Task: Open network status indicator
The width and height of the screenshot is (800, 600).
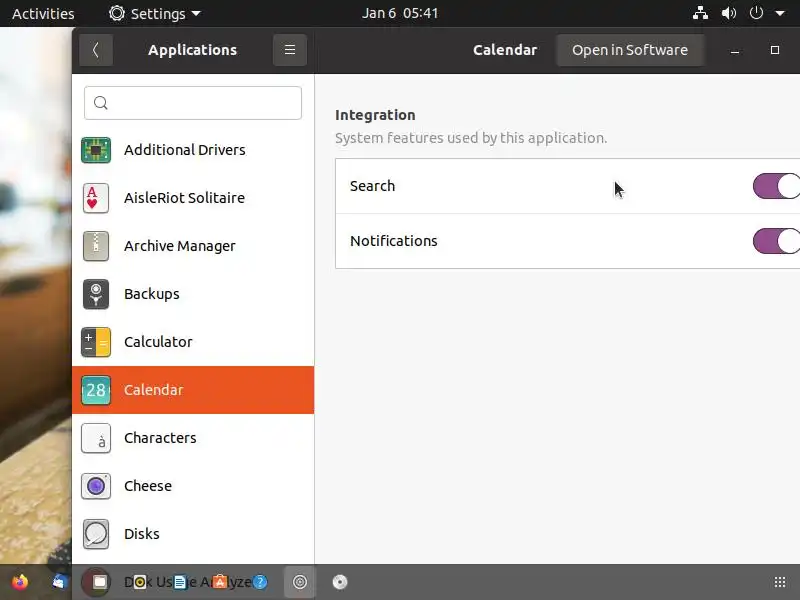Action: coord(700,13)
